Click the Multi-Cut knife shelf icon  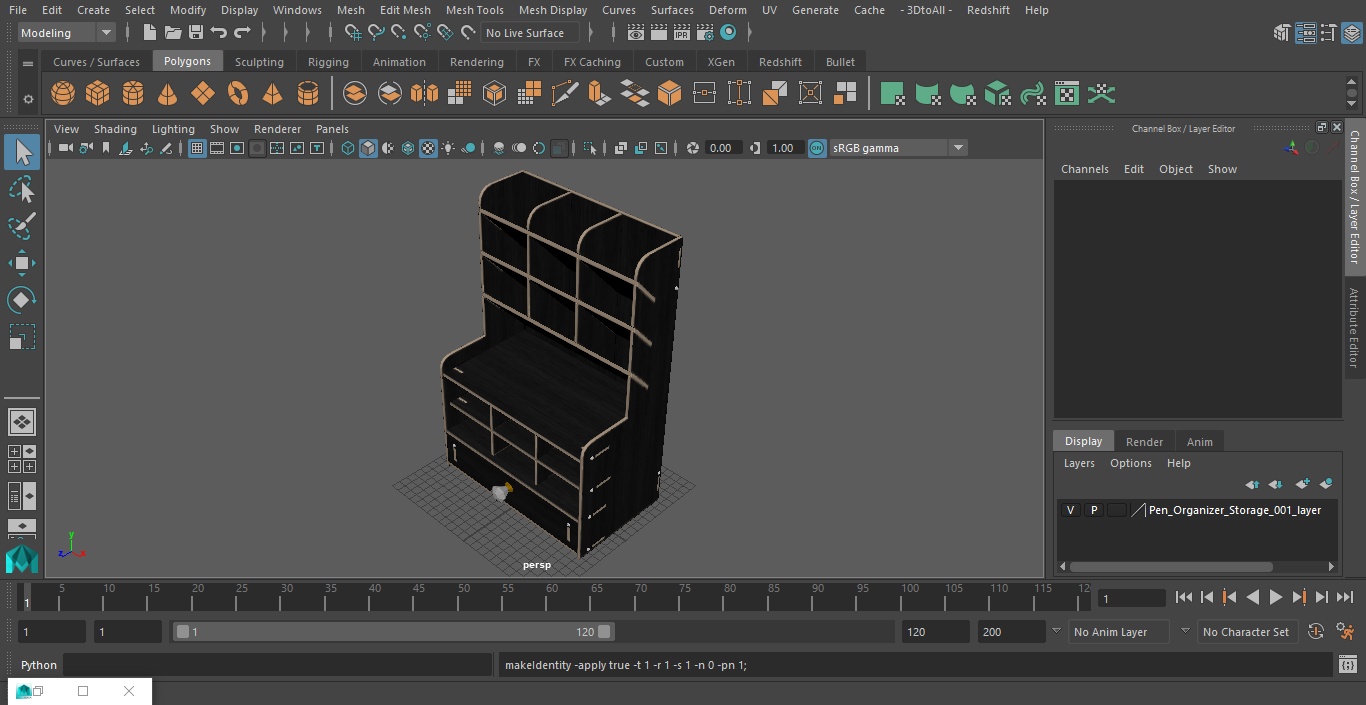565,94
